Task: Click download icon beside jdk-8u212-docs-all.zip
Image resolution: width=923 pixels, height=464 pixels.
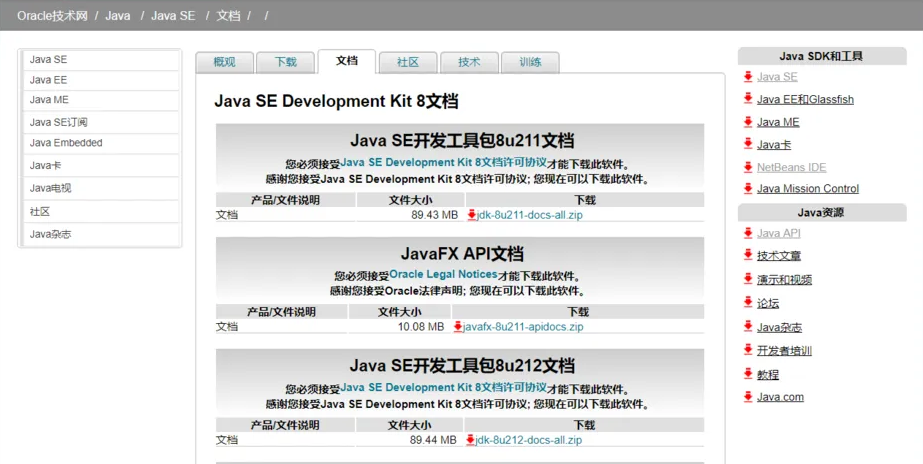Action: point(471,440)
